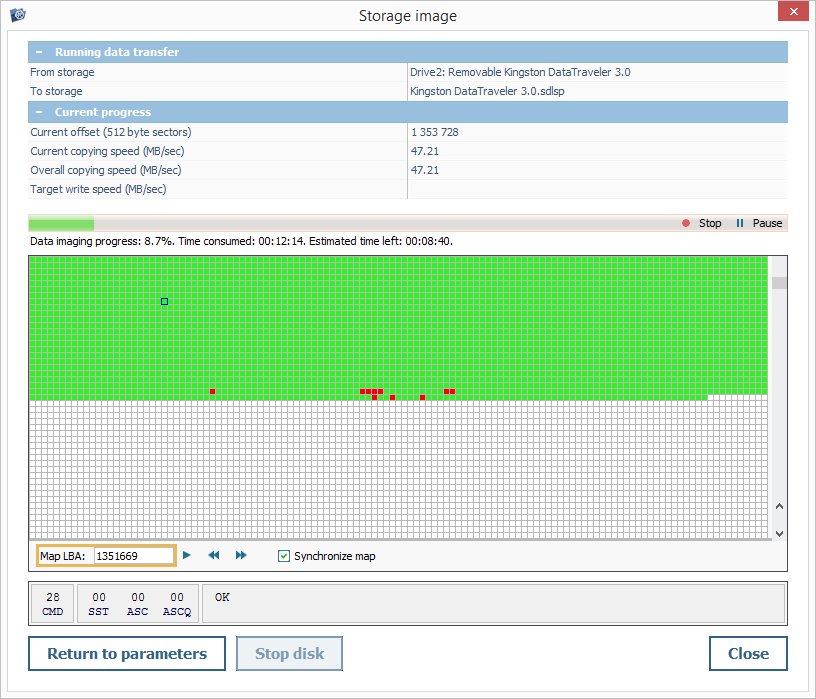Click the Map LBA input field
Screen dimensions: 816x699
[x=132, y=556]
